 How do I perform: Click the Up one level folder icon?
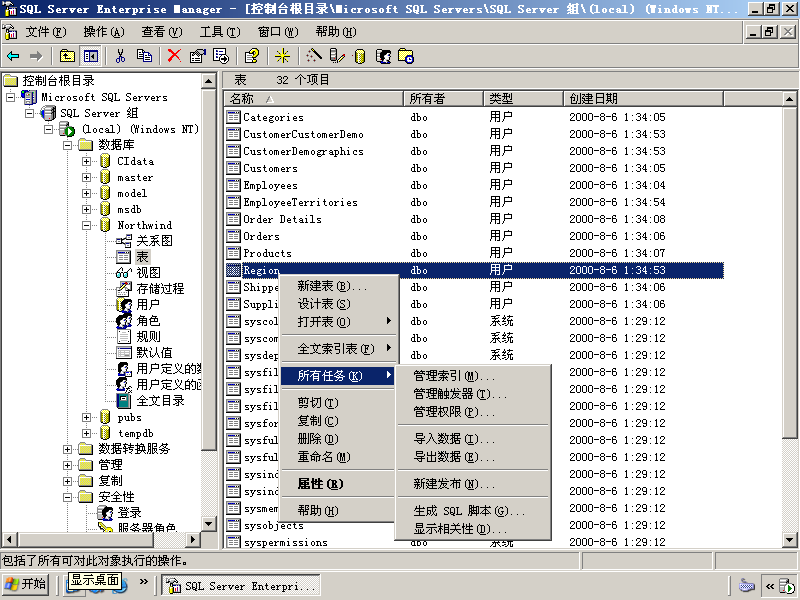click(x=67, y=56)
